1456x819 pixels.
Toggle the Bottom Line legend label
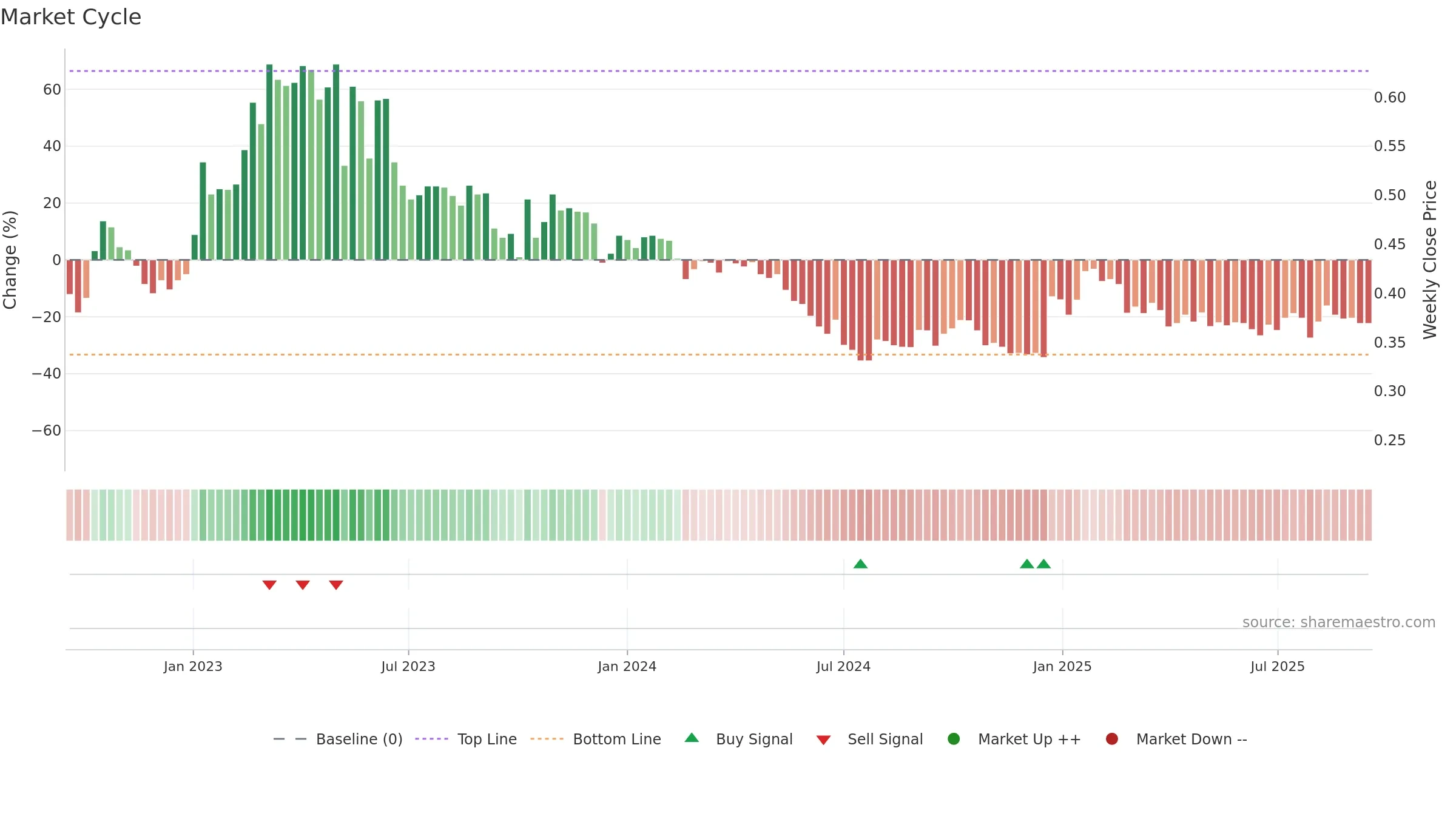pos(617,739)
